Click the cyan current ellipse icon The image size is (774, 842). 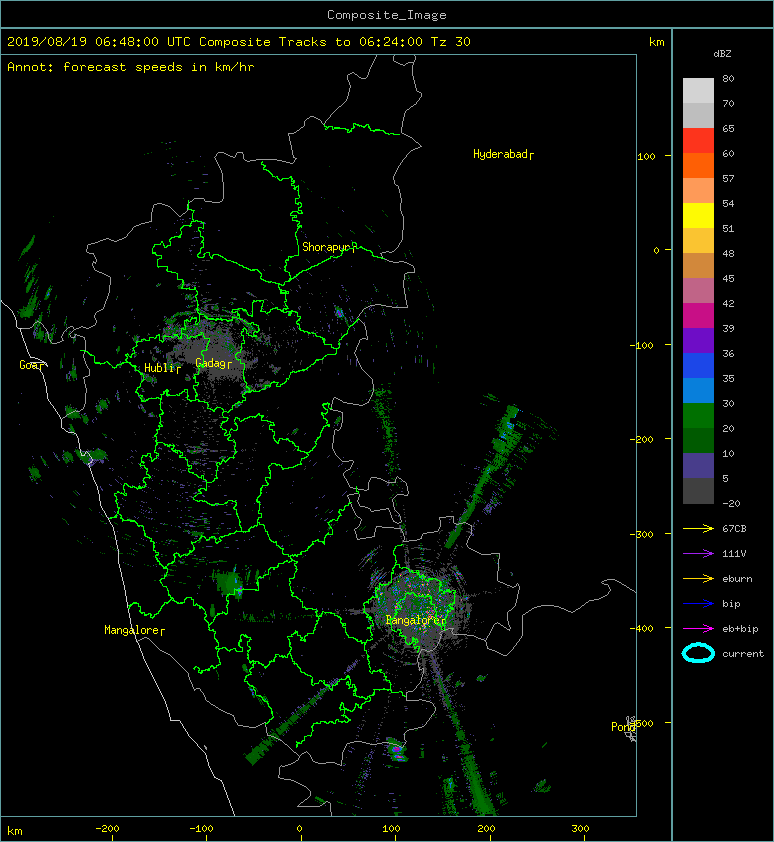click(x=698, y=653)
